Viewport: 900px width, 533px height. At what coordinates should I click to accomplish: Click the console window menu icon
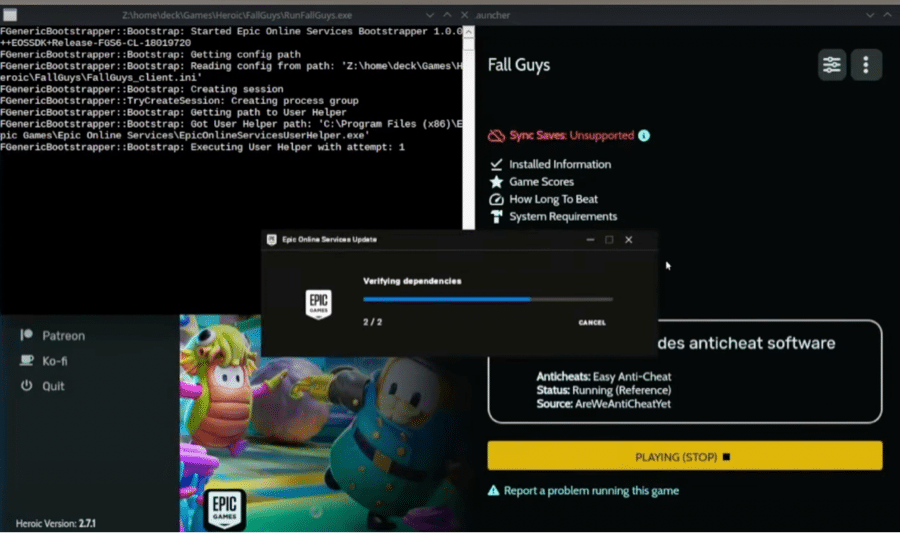10,15
